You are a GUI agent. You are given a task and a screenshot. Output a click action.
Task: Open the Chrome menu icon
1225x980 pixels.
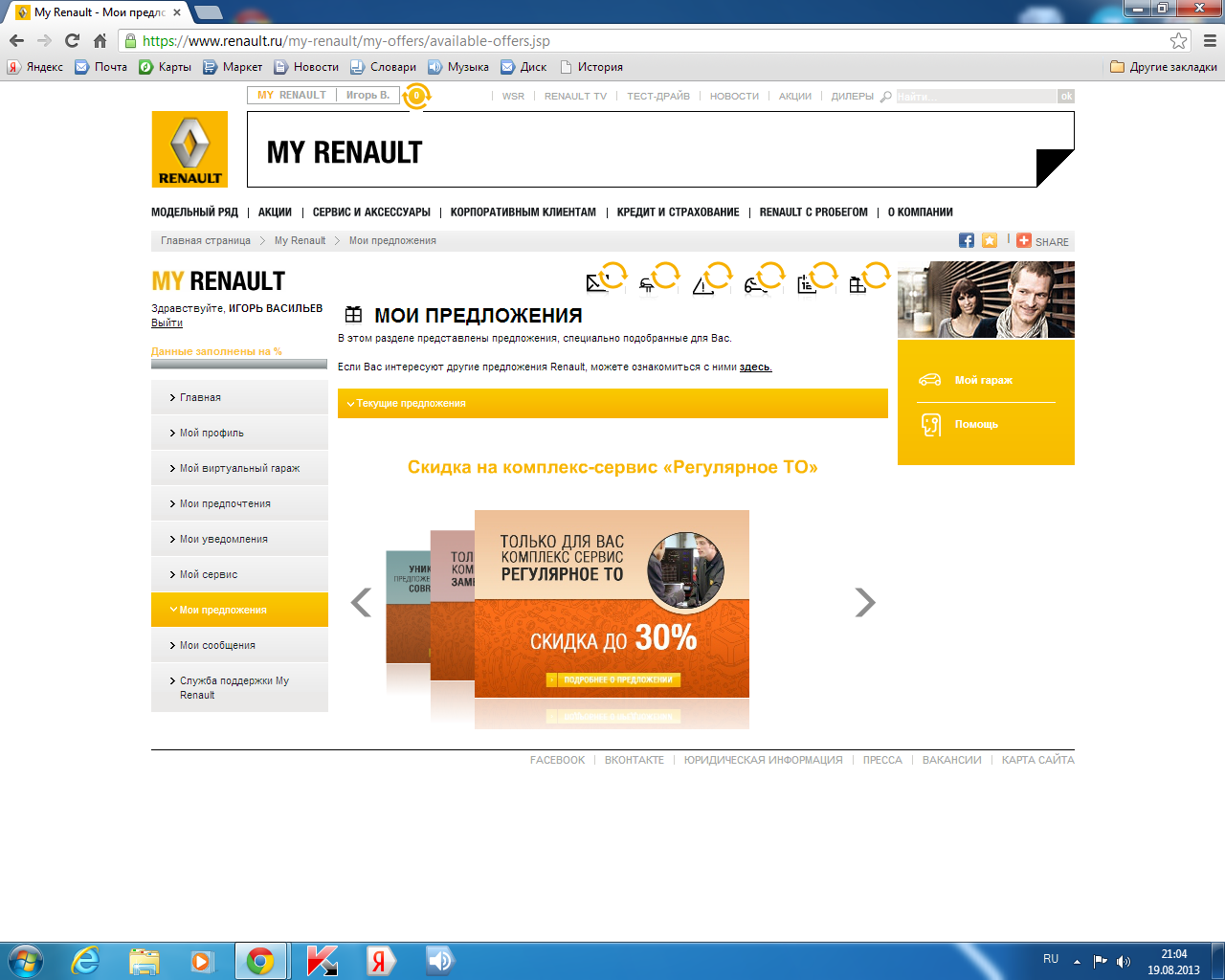click(1210, 40)
